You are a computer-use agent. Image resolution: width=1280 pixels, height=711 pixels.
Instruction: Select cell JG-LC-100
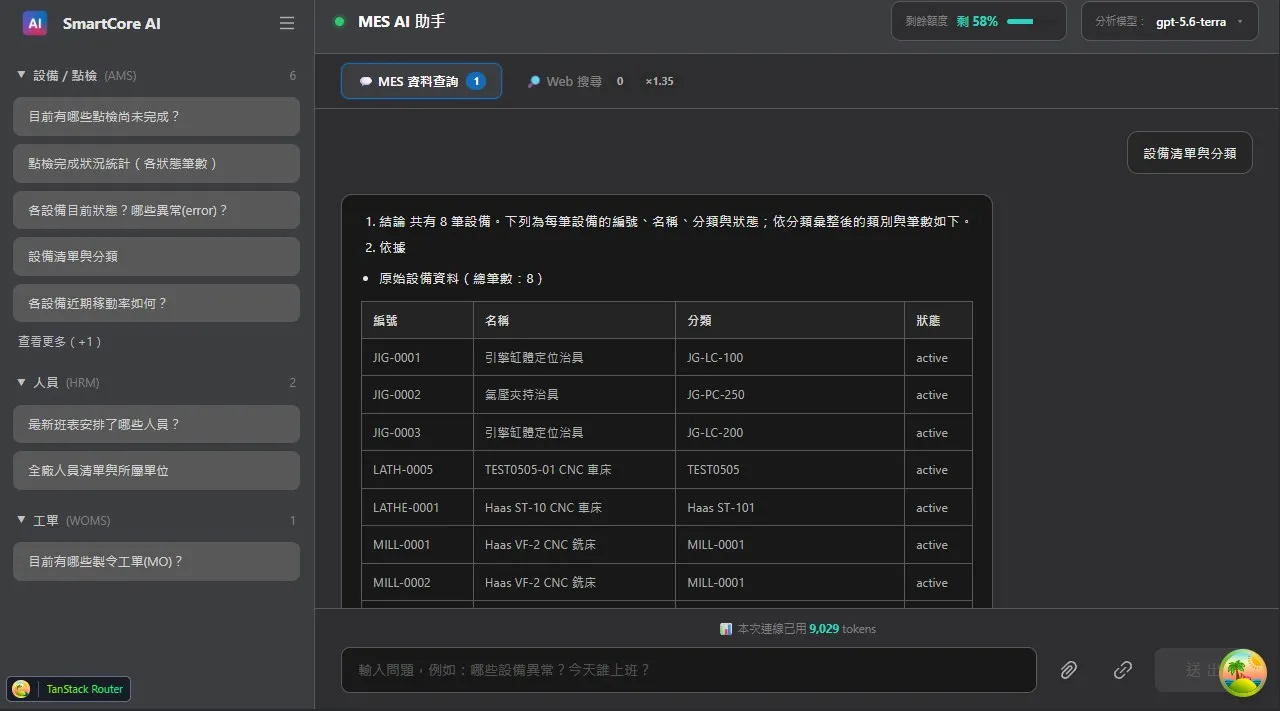790,357
